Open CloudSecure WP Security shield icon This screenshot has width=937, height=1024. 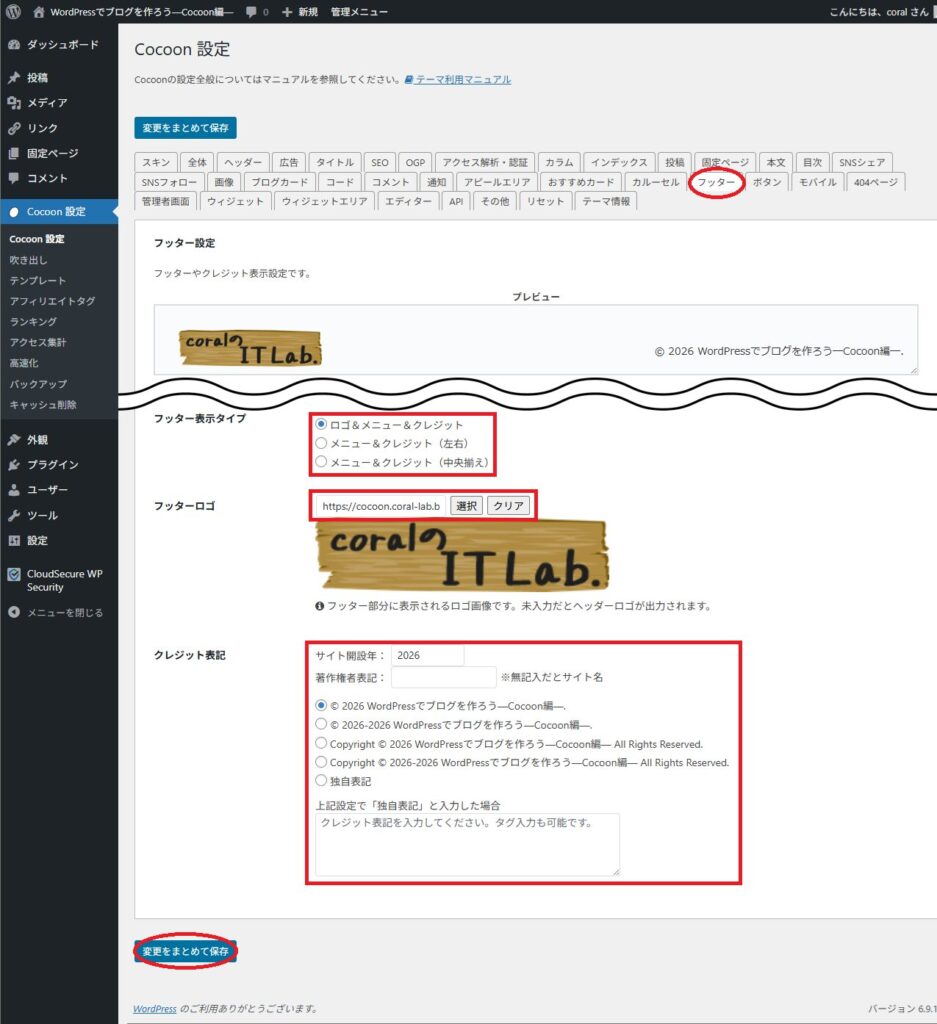[14, 575]
